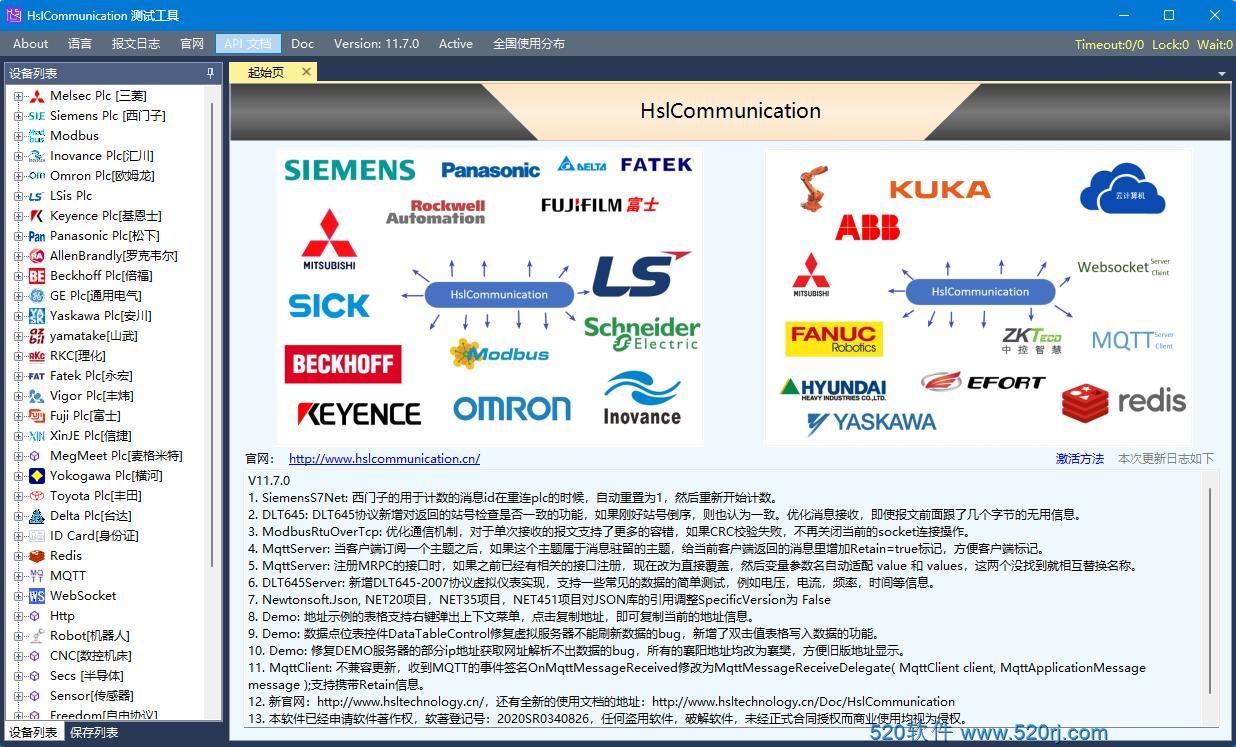
Task: Click Version: 11.7.0 menu item
Action: (376, 44)
